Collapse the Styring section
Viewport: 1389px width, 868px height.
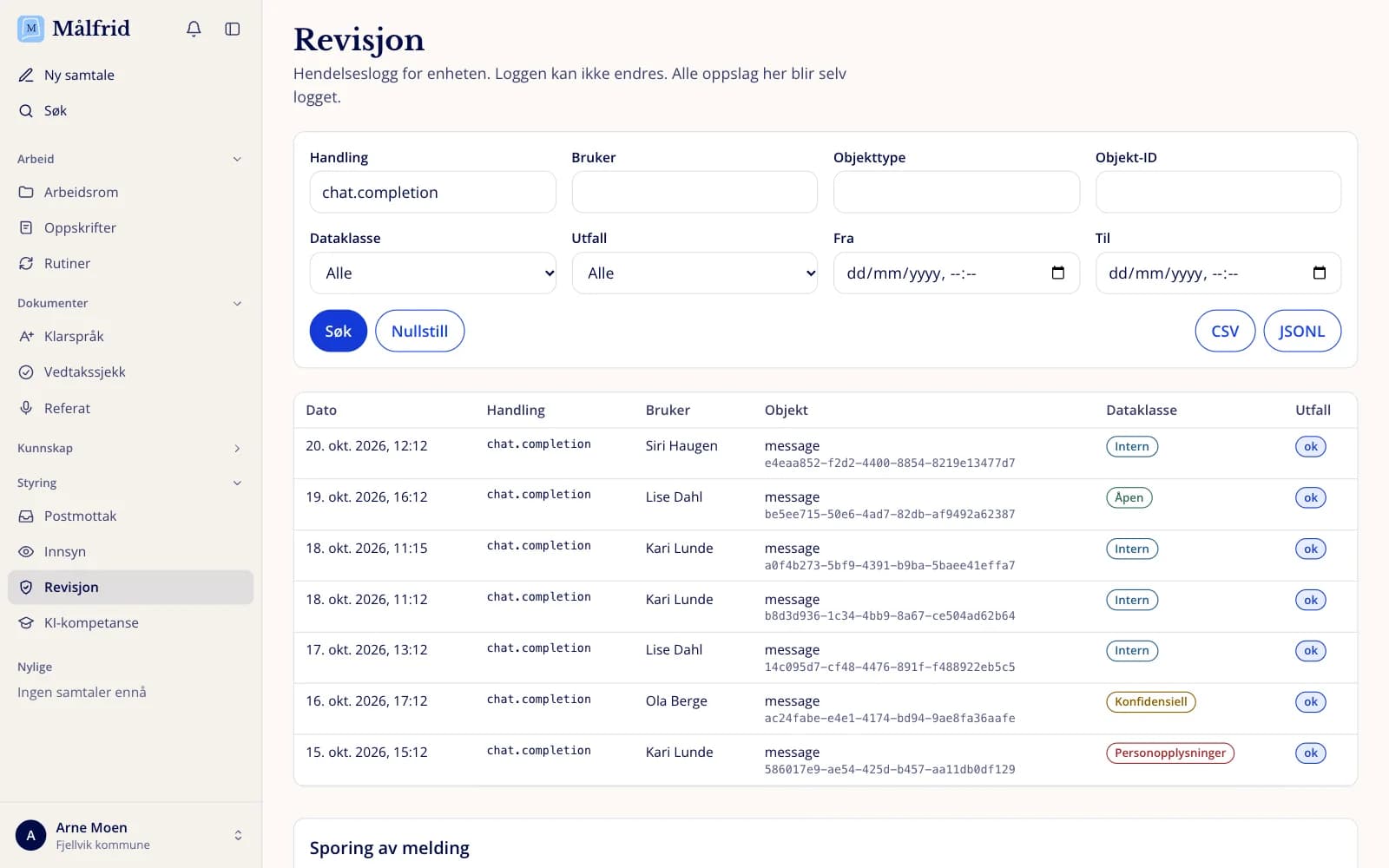[x=130, y=483]
